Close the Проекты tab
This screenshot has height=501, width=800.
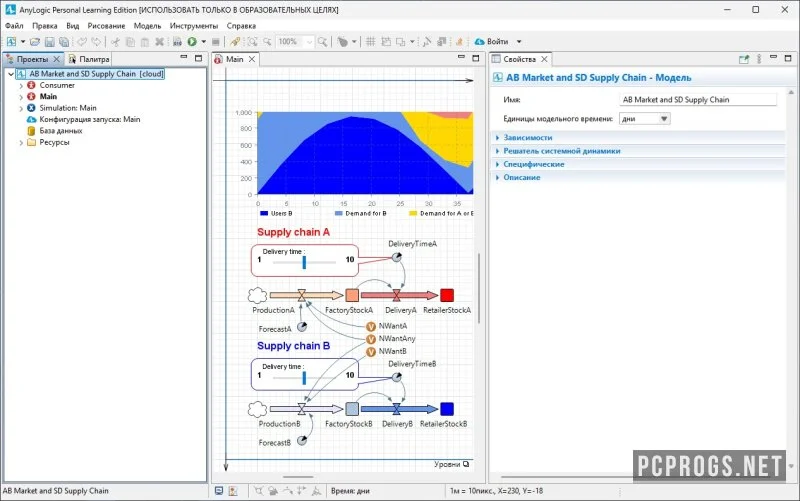(57, 59)
